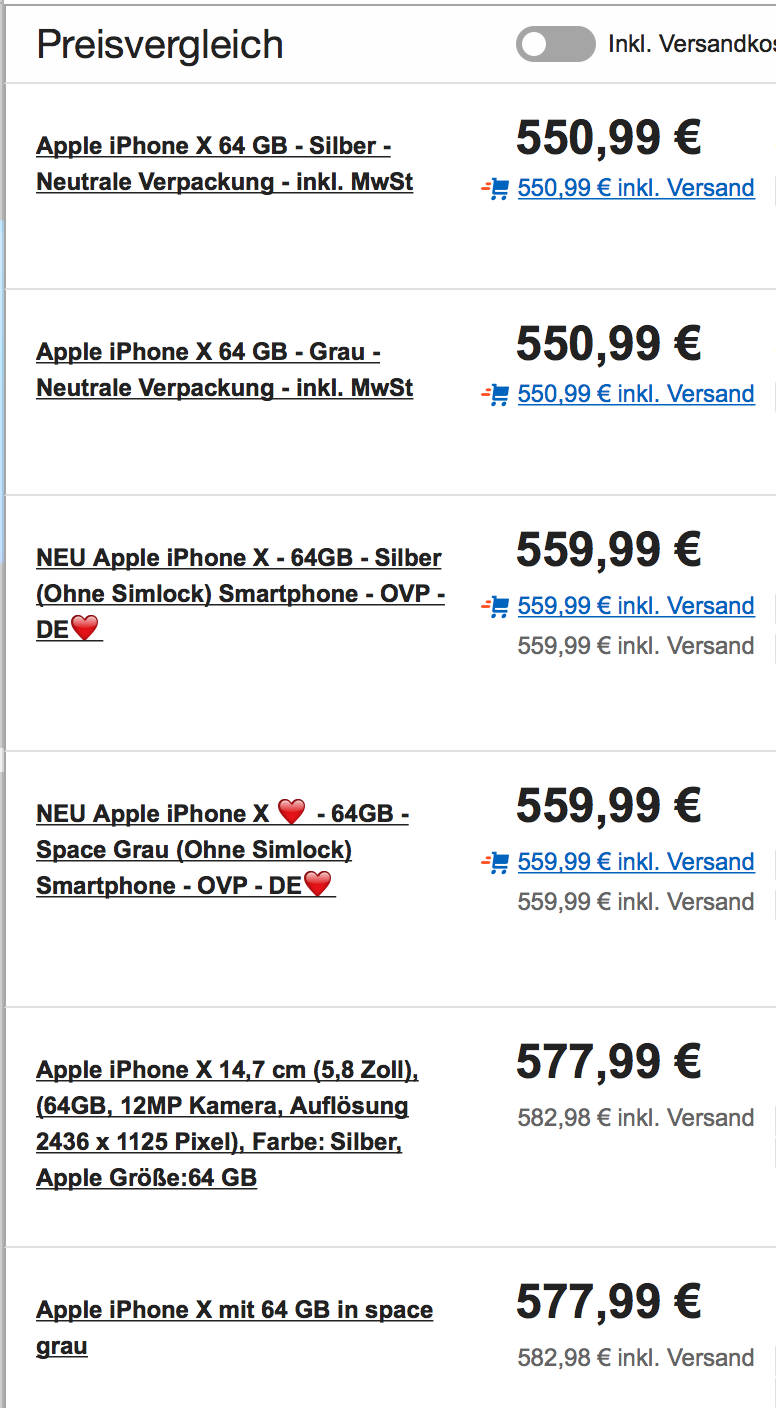Click grey '582,98 € inkl. Versand' under space grau listing
This screenshot has height=1408, width=776.
click(636, 1358)
